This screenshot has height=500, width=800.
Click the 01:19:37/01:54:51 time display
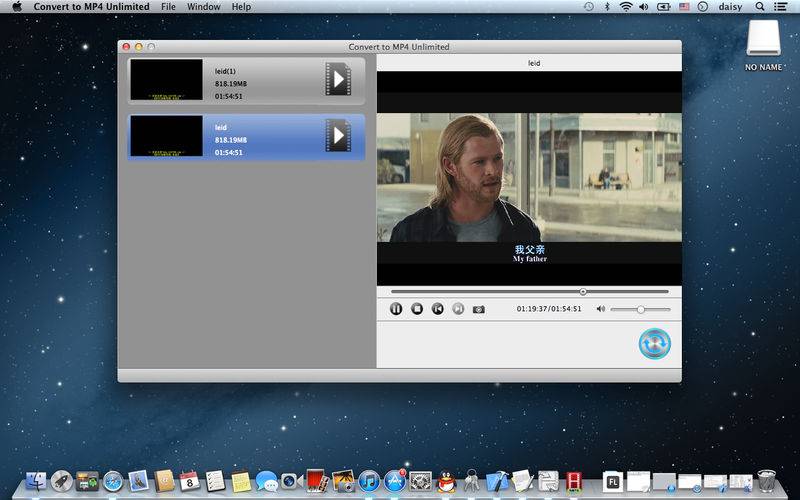(549, 309)
